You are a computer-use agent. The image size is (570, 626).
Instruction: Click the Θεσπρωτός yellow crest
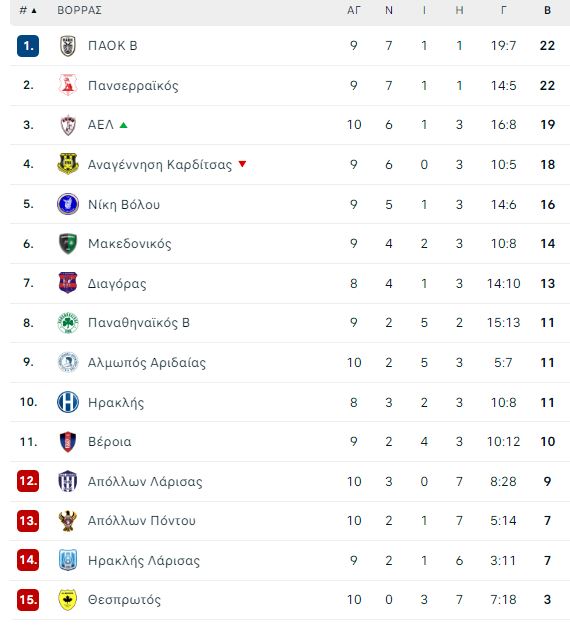pos(68,600)
